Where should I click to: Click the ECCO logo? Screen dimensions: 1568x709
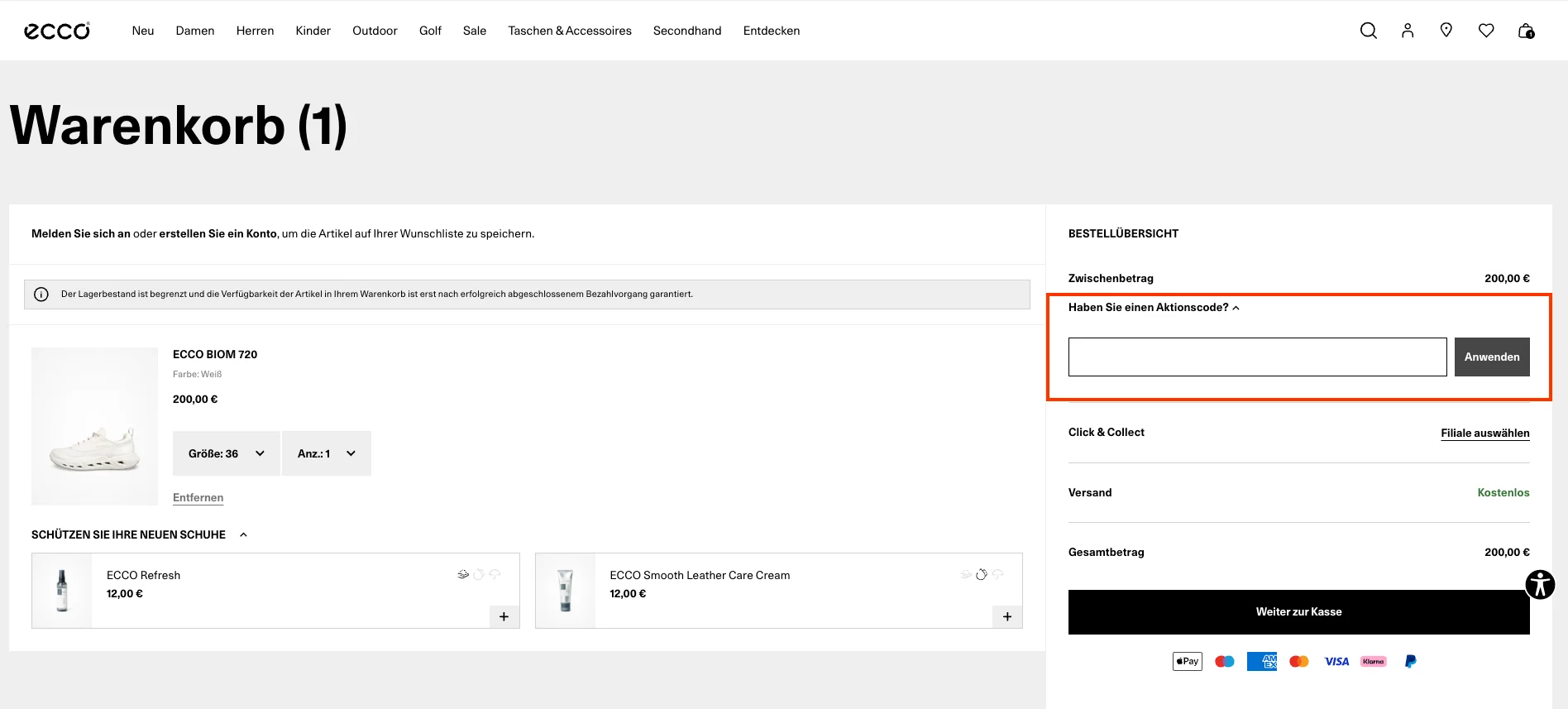click(57, 31)
